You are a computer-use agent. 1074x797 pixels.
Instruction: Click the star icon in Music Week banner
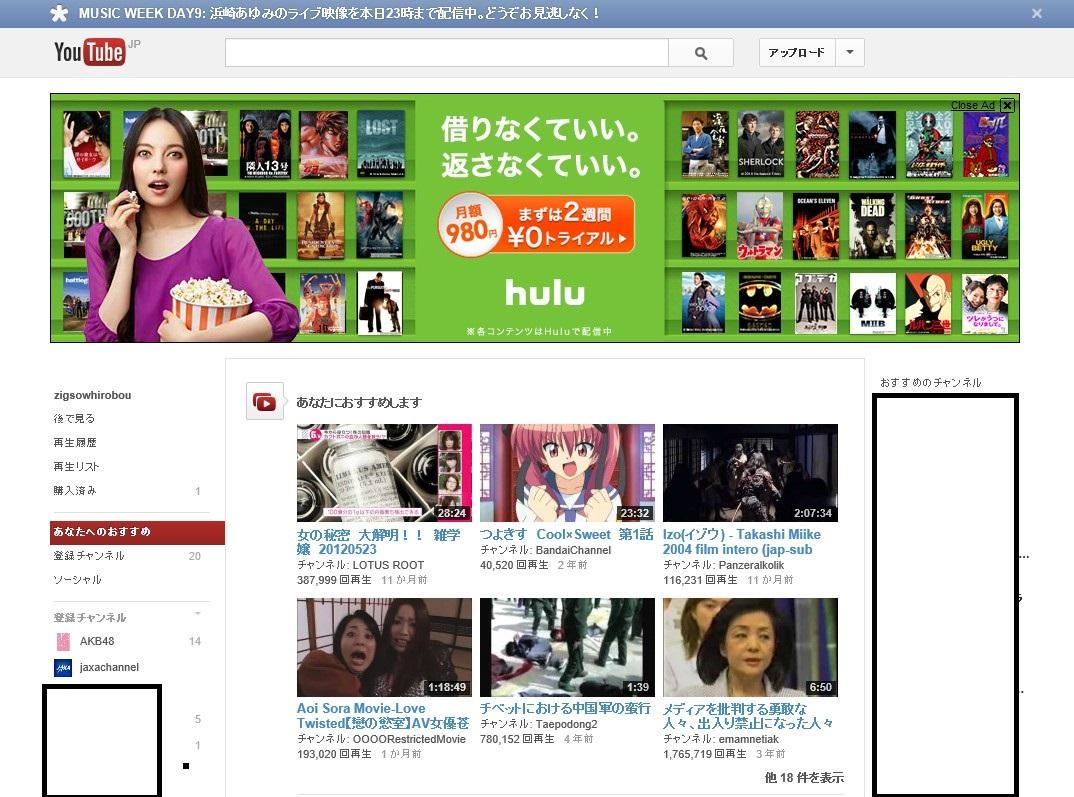pos(60,13)
